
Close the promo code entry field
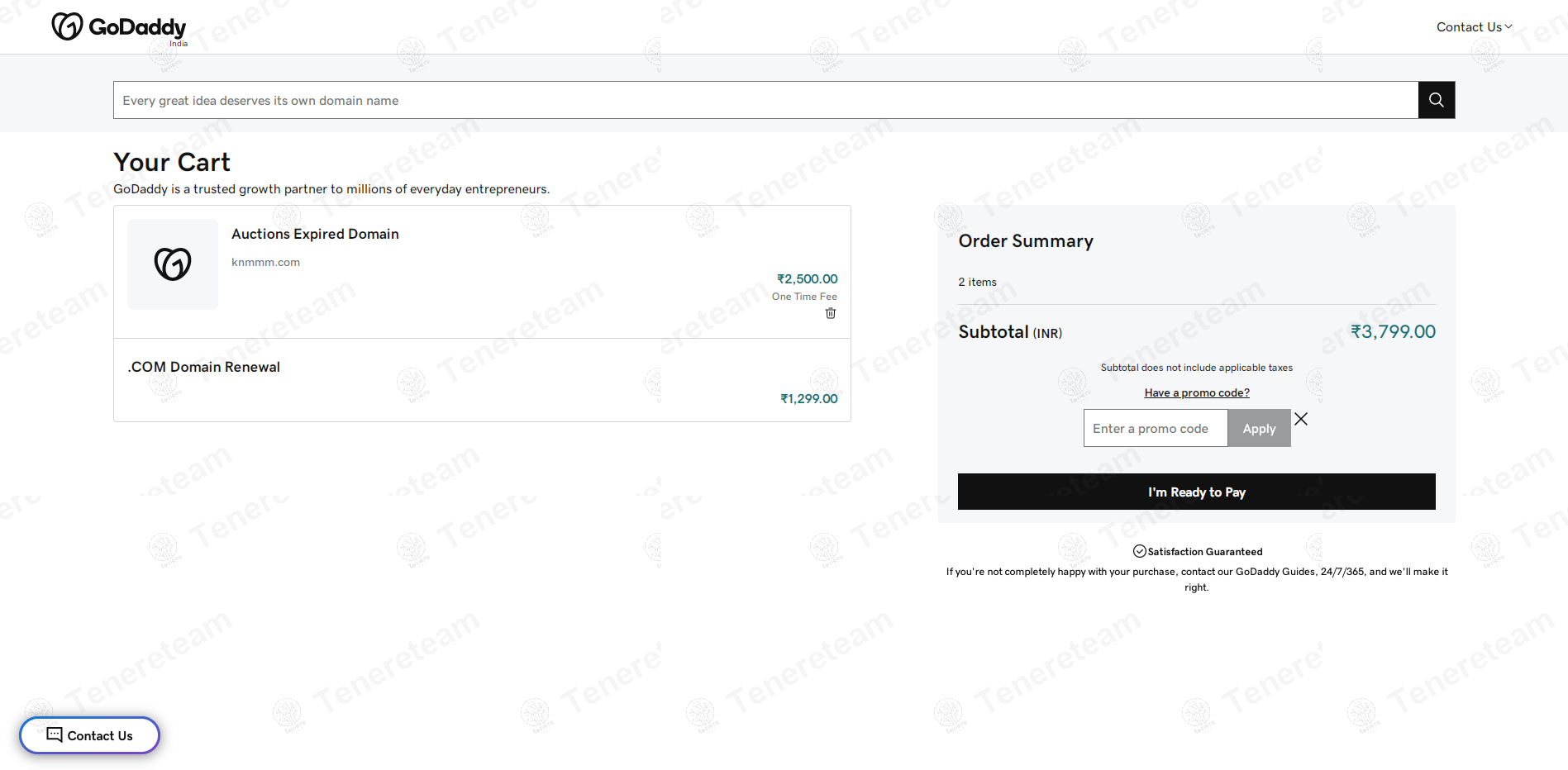[x=1301, y=419]
